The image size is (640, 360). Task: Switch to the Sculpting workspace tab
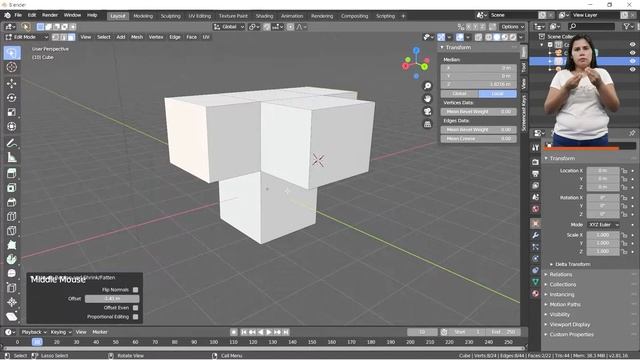[x=170, y=16]
